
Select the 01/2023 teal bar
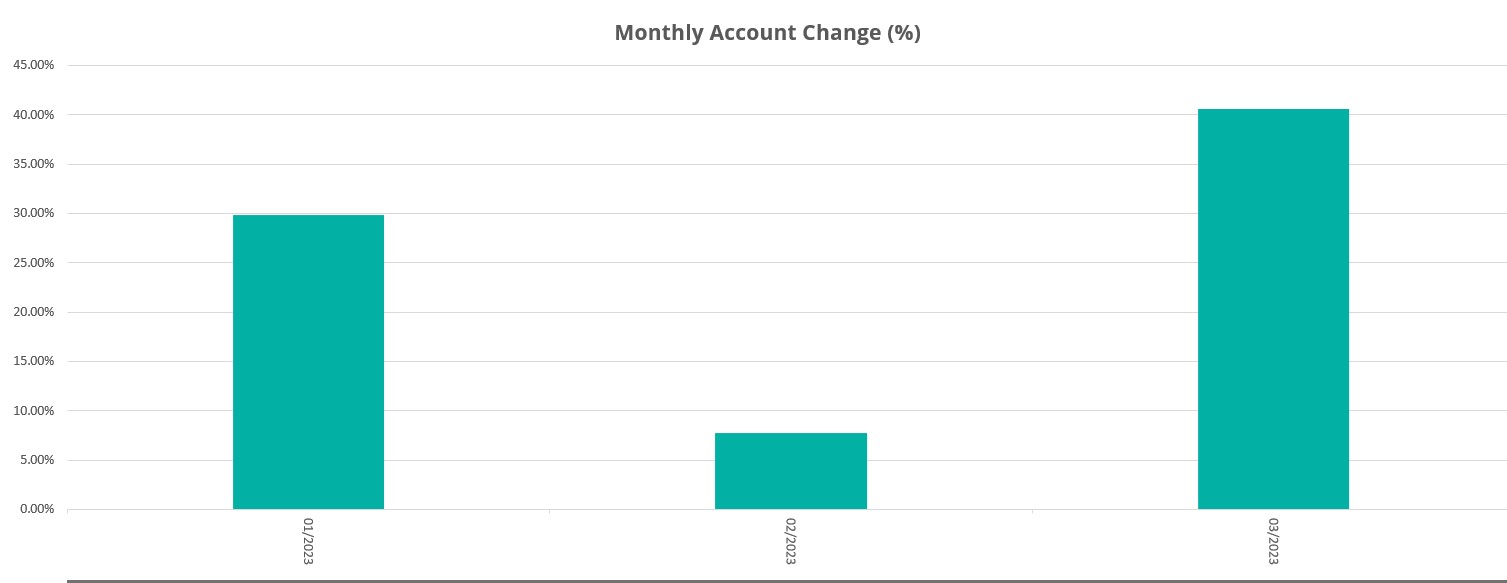[308, 362]
